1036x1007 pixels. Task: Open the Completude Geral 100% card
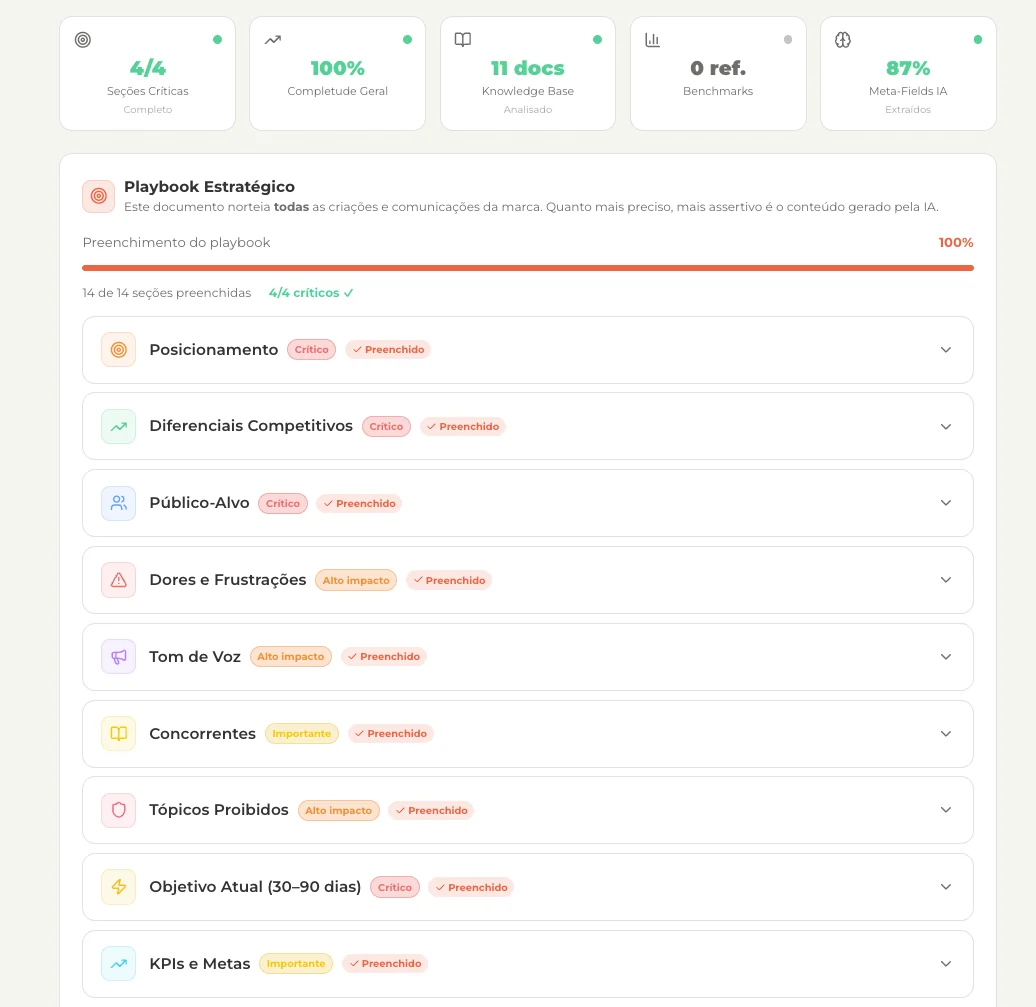[338, 73]
